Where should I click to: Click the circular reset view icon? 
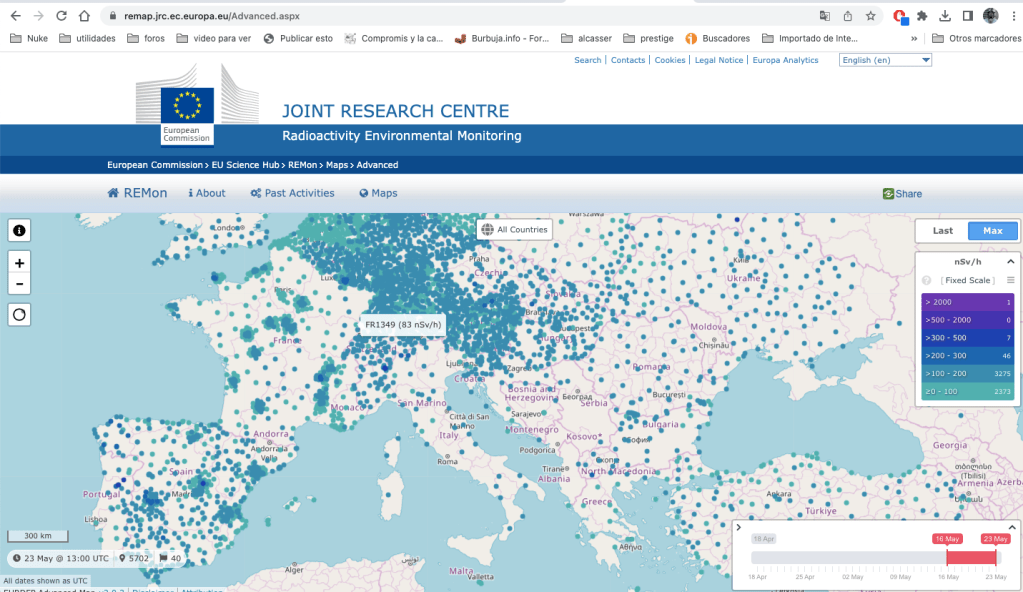(x=20, y=314)
